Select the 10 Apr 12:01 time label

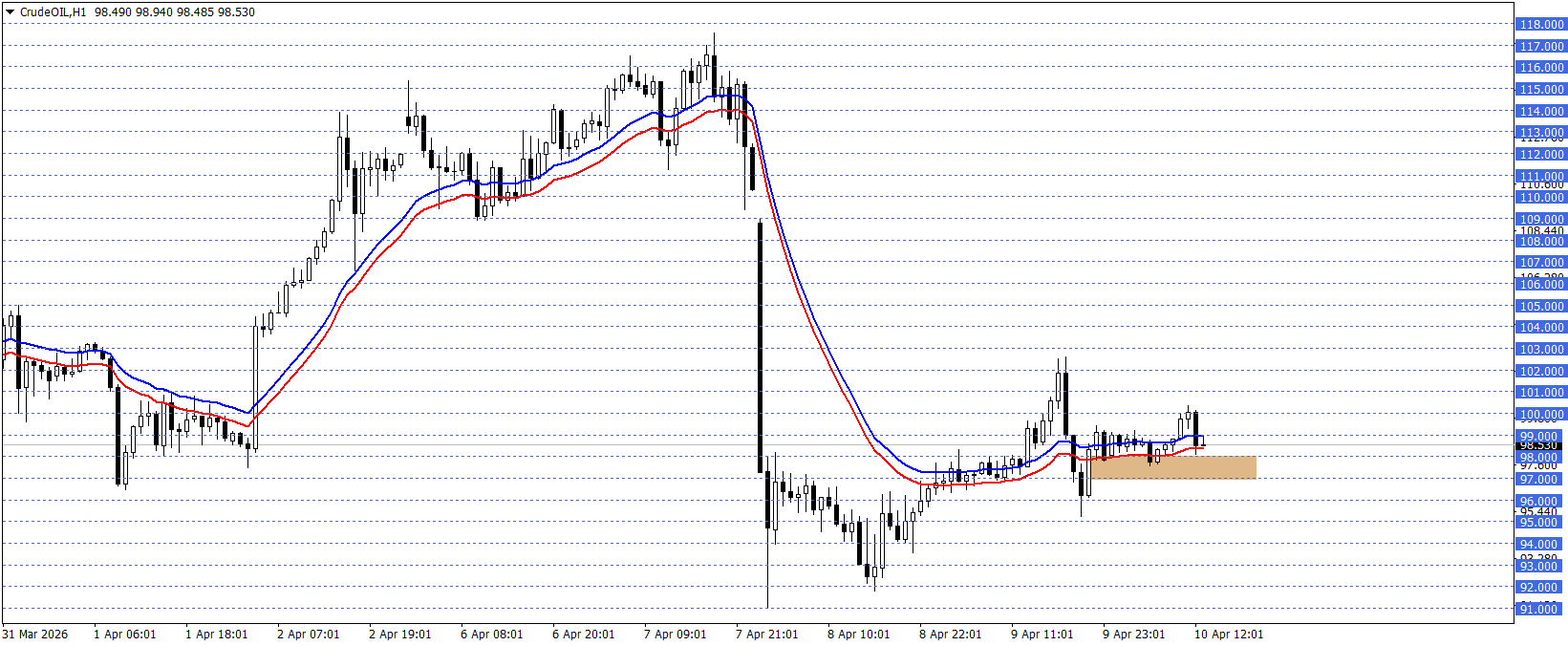(x=1228, y=635)
